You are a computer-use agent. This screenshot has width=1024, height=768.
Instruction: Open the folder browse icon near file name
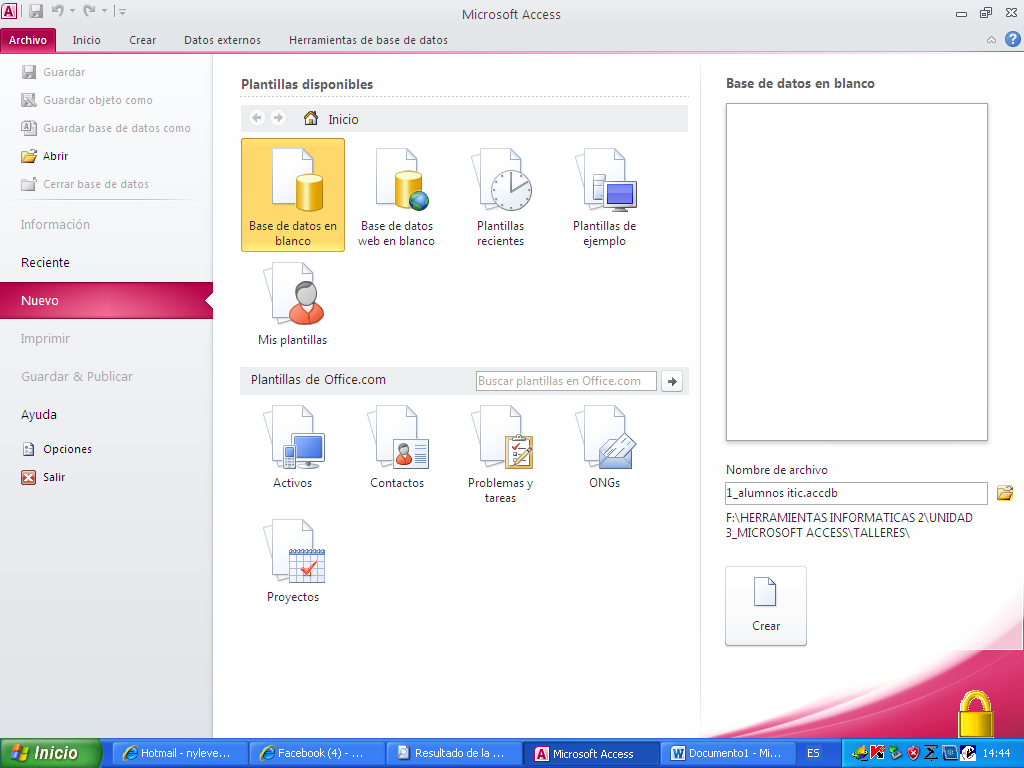[1004, 493]
